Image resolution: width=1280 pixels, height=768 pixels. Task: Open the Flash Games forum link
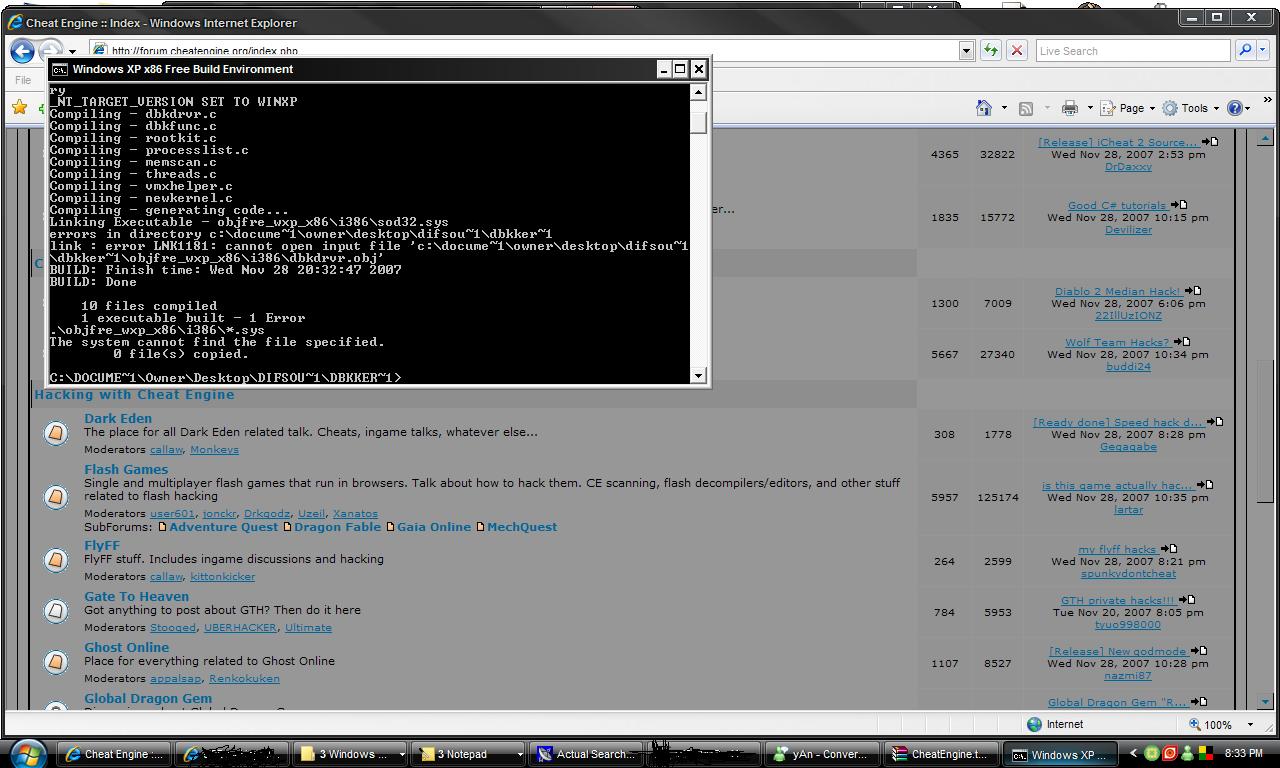tap(126, 469)
